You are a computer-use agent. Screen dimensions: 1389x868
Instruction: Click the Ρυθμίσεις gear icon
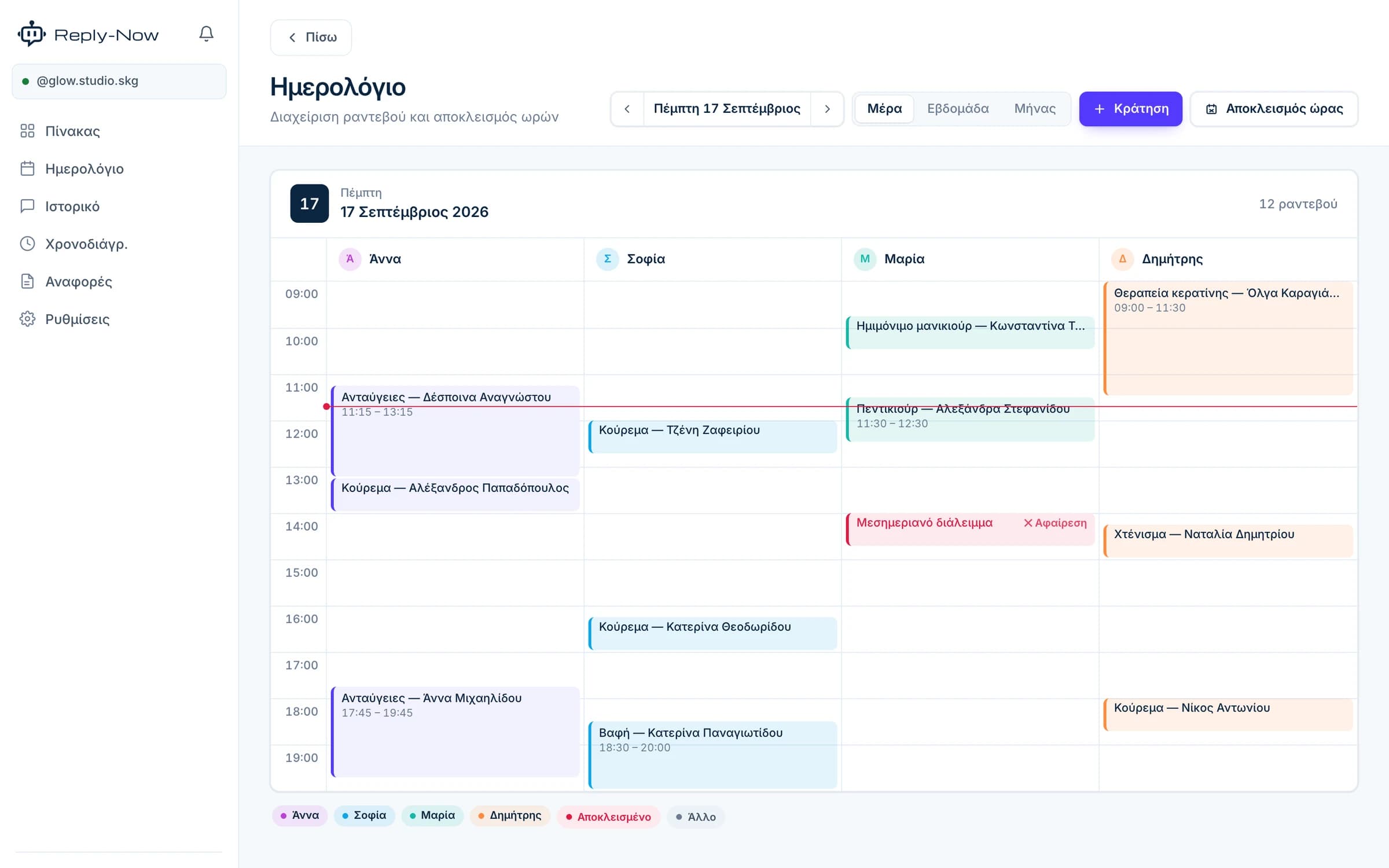pos(27,319)
